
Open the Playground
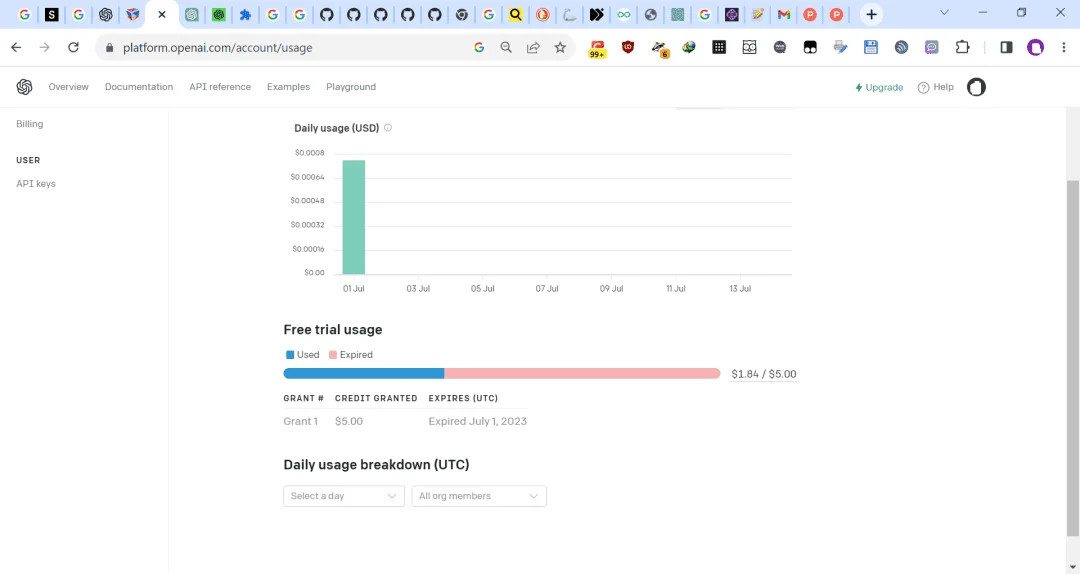pyautogui.click(x=351, y=87)
